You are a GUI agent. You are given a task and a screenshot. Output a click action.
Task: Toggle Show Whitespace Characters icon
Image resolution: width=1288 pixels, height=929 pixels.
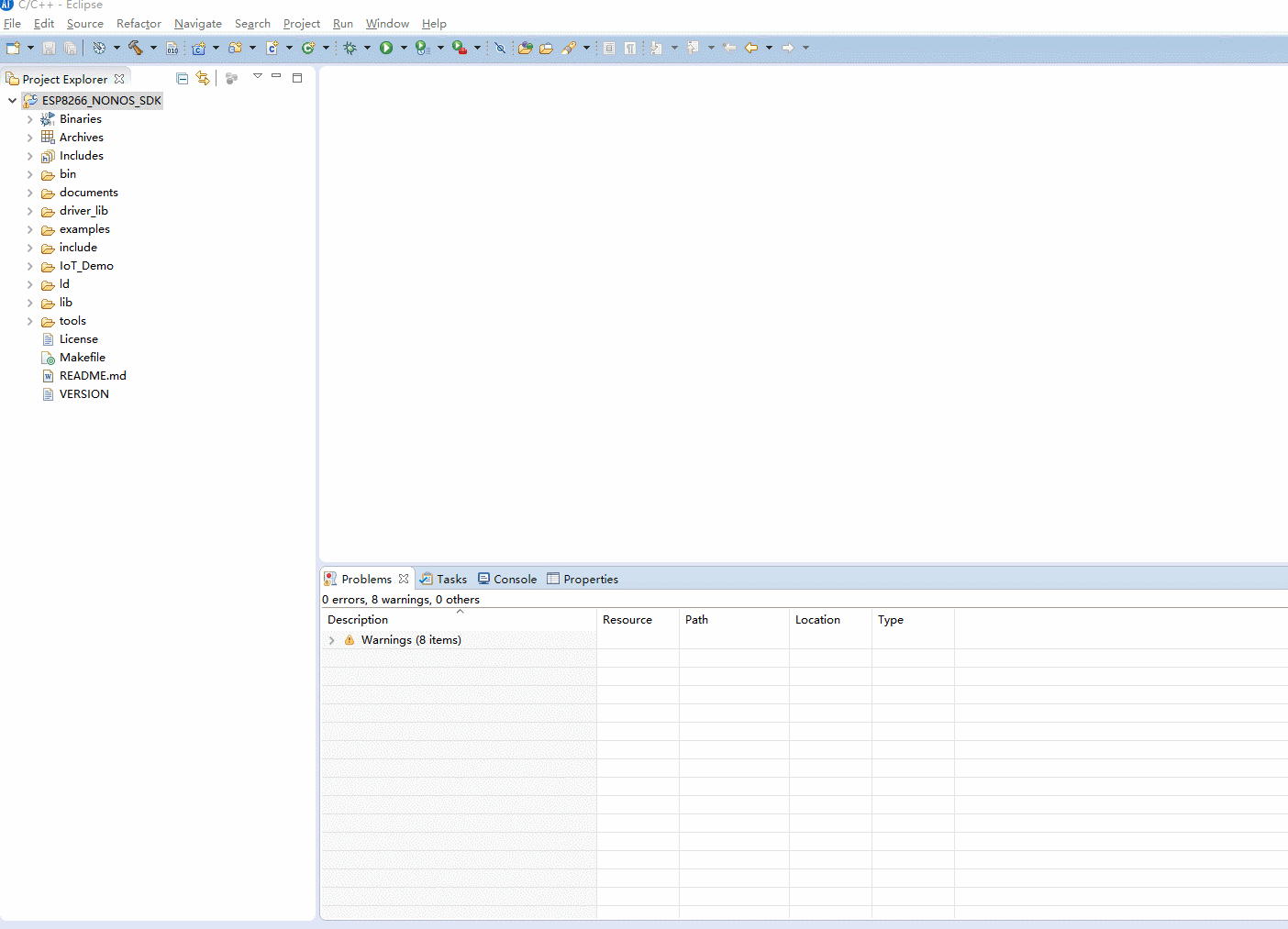[x=630, y=48]
